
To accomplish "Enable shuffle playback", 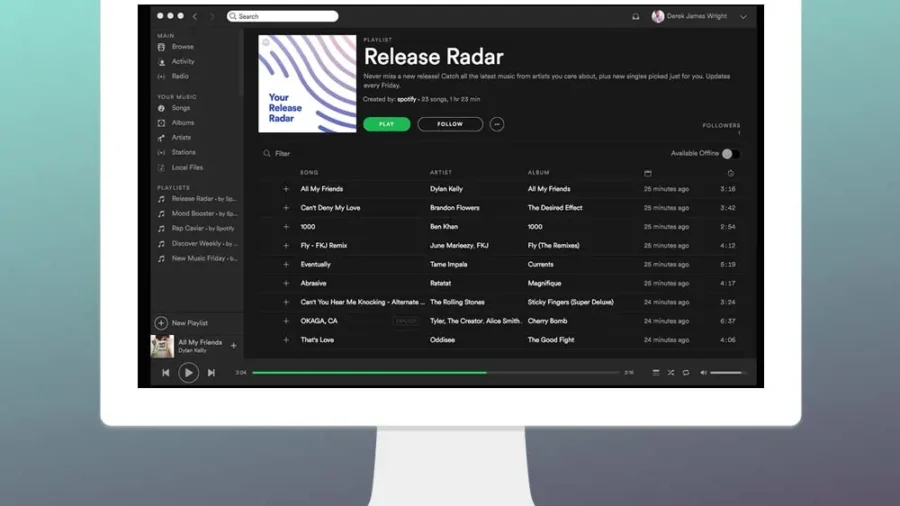I will tap(671, 373).
